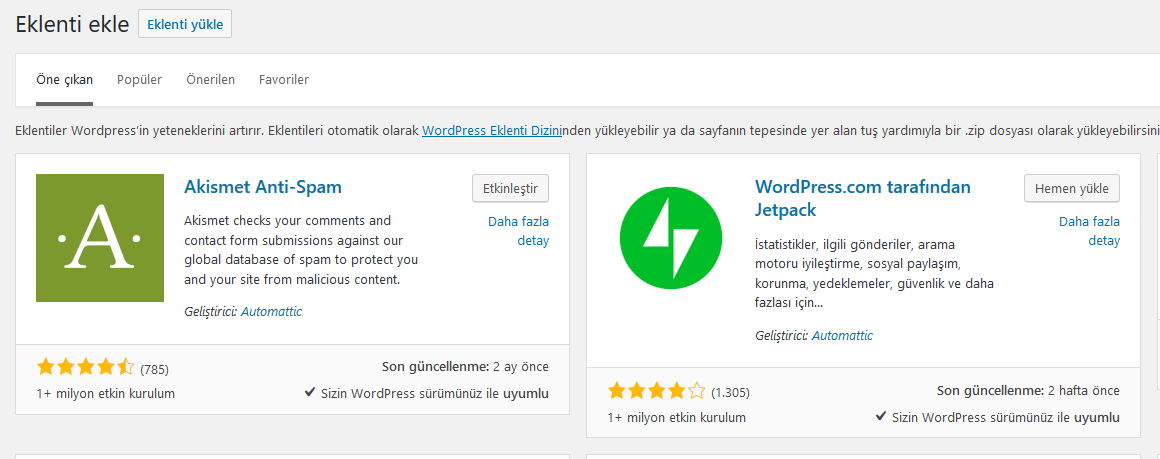Open the Öne çıkan tab

[x=64, y=80]
